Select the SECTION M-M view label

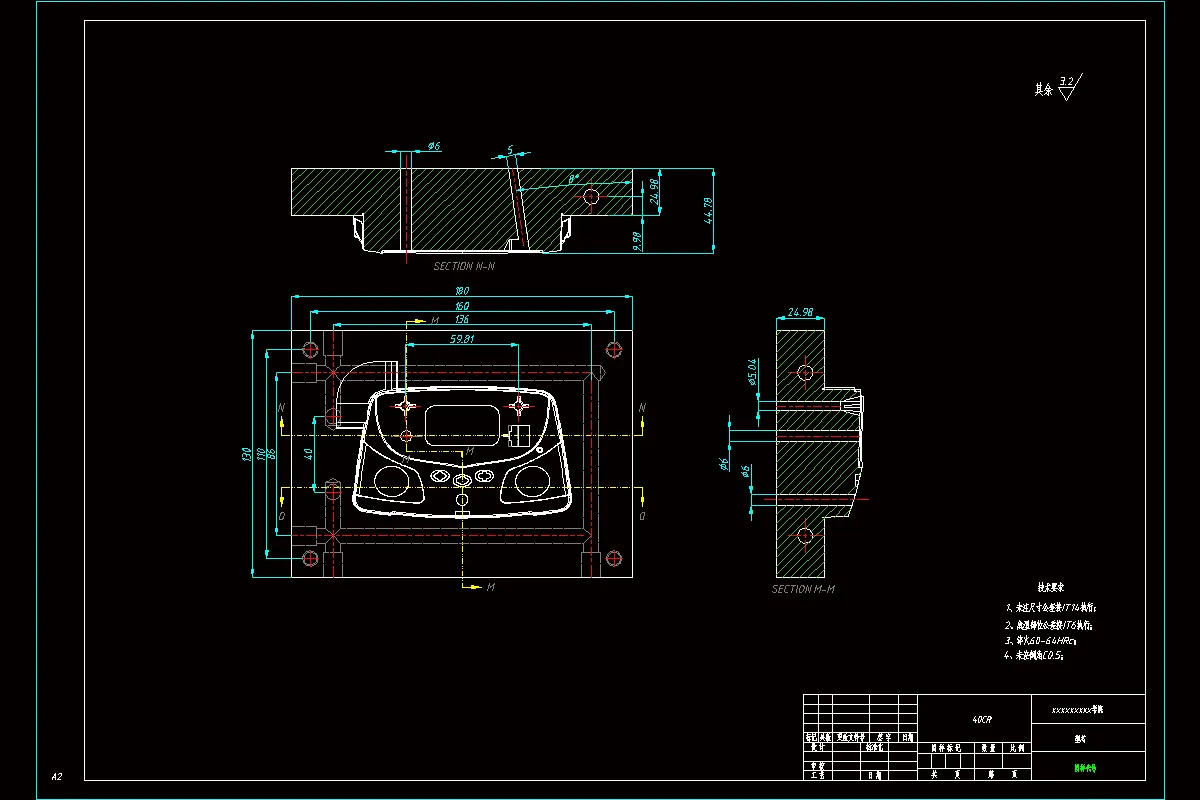point(803,589)
